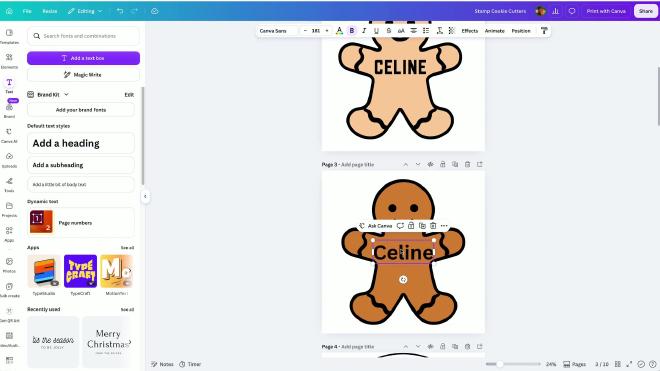Collapse the side panel with arrow handle
Screen dimensions: 660x371
point(145,196)
